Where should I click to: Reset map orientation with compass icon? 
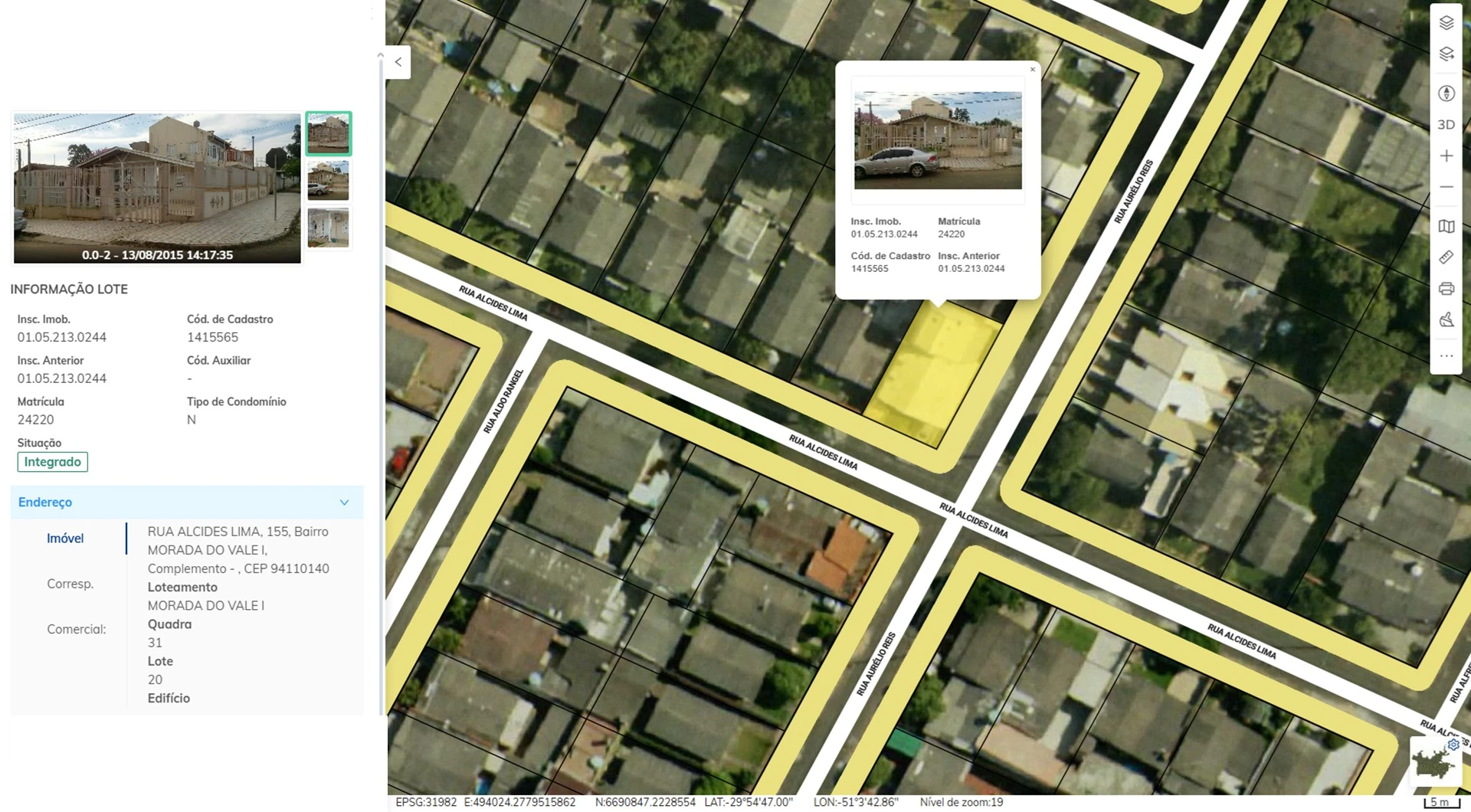tap(1446, 93)
